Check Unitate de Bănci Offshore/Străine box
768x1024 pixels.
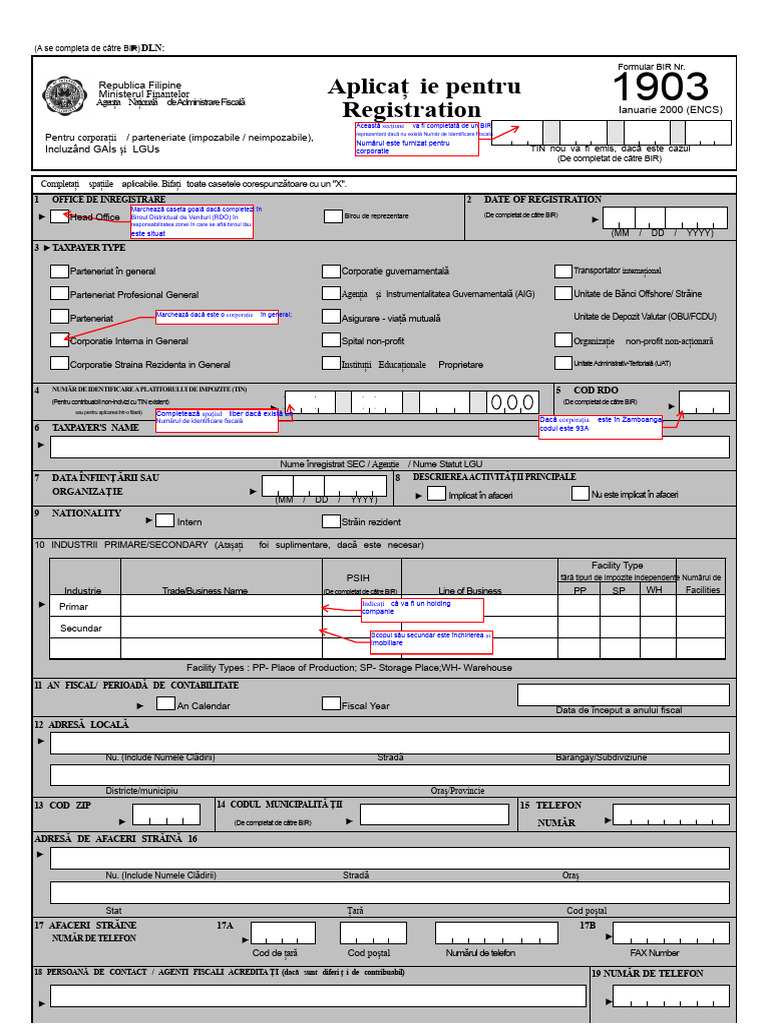click(563, 293)
